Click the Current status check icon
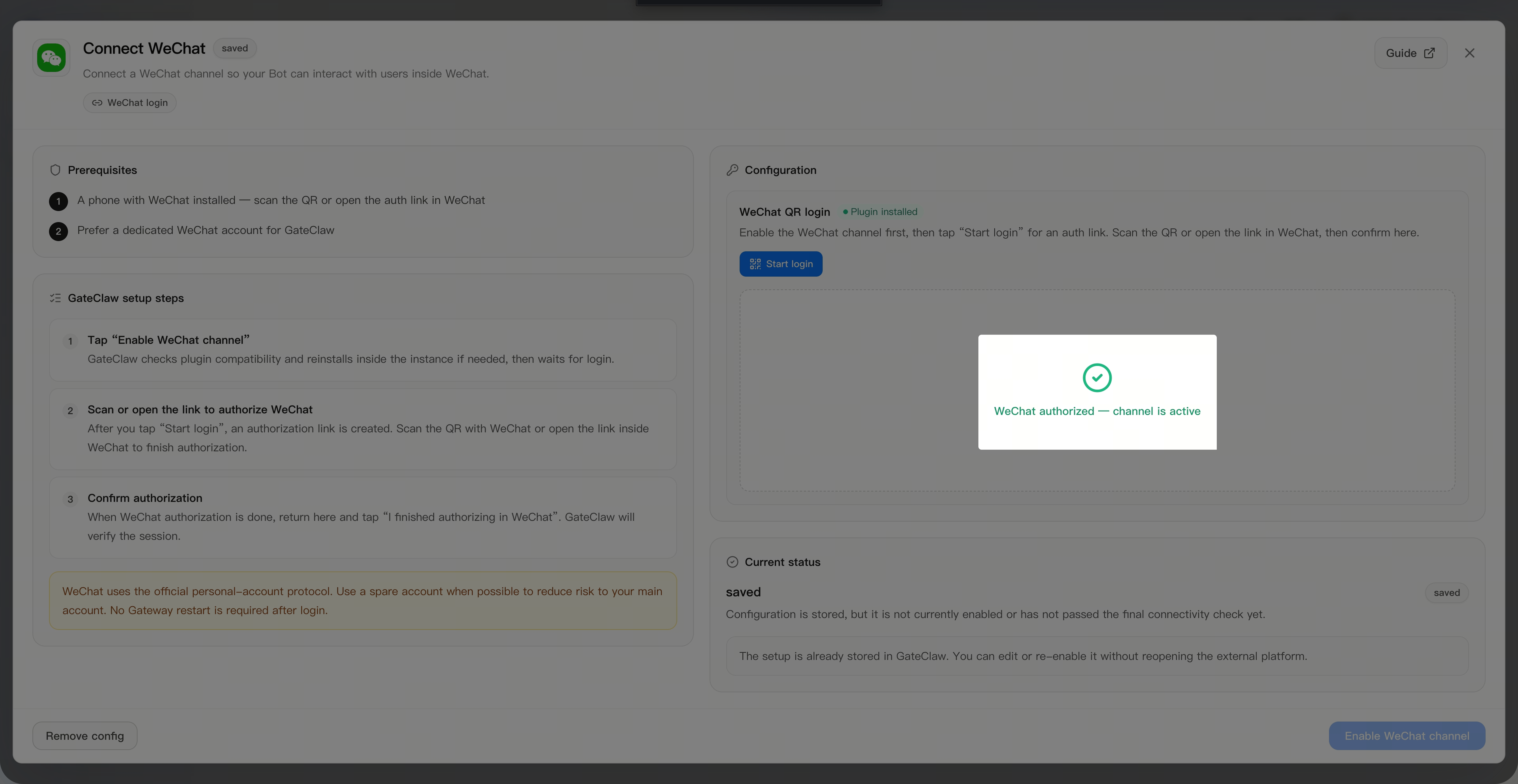This screenshot has height=784, width=1518. pyautogui.click(x=732, y=562)
